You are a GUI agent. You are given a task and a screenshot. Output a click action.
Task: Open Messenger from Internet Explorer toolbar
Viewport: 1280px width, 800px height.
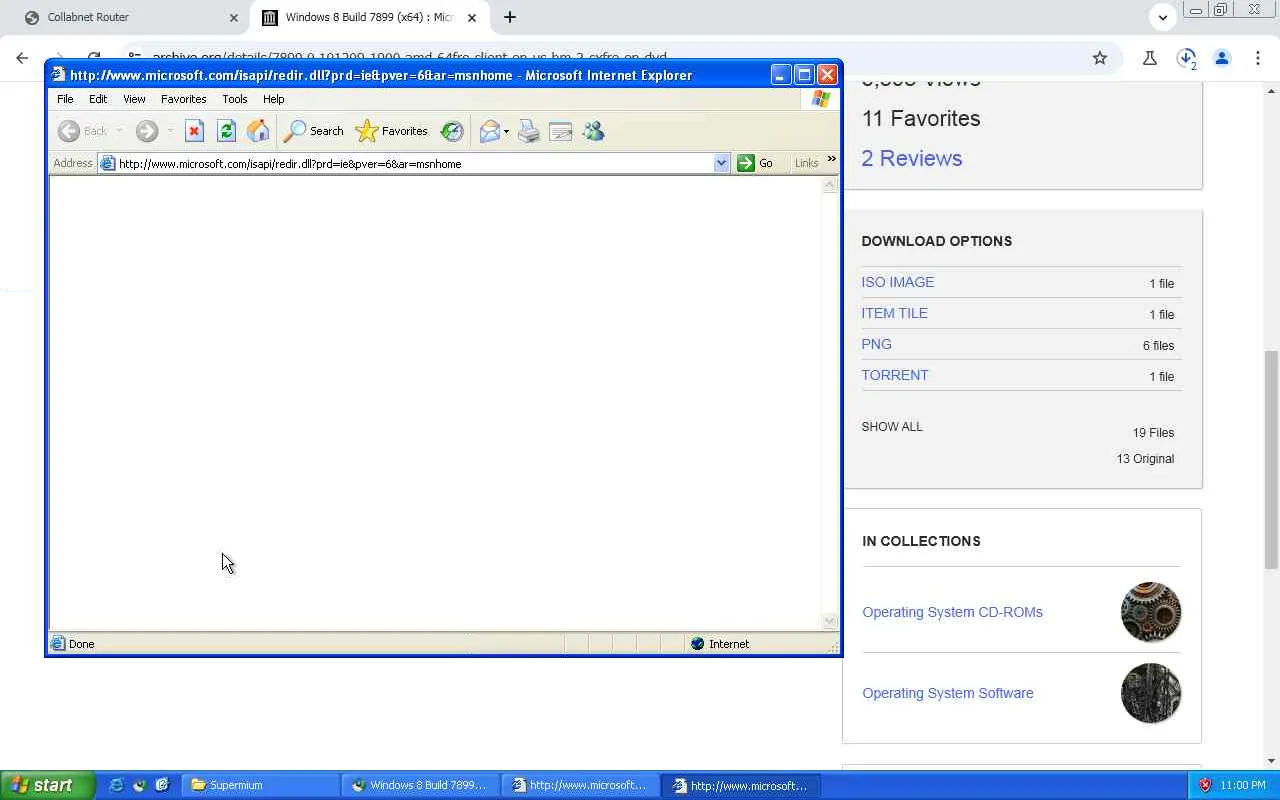click(593, 131)
